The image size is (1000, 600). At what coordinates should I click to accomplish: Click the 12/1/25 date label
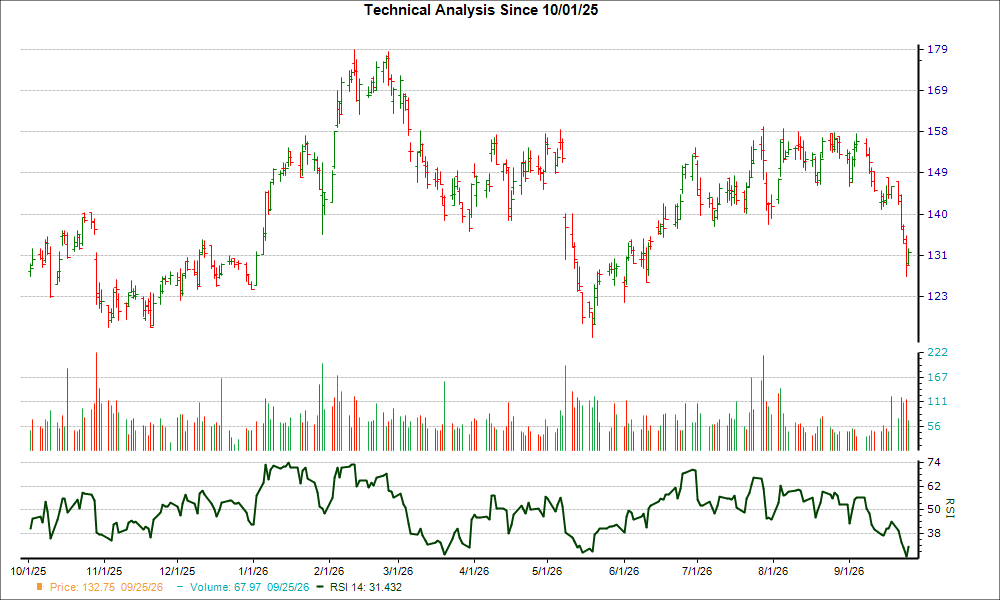pos(177,571)
